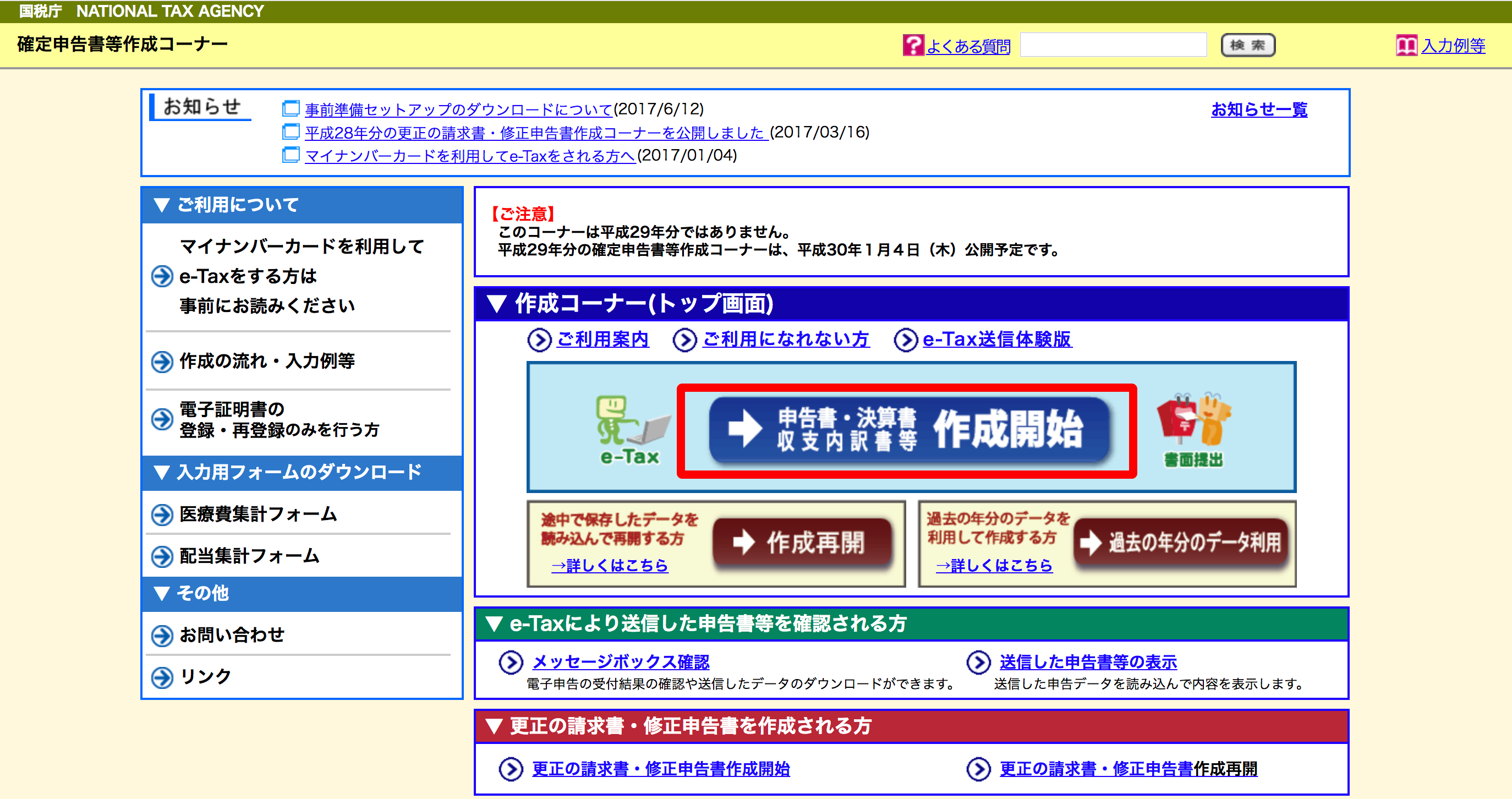Click circle arrow icon beside 送信した申告書等の表示
This screenshot has height=799, width=1512.
(x=978, y=662)
